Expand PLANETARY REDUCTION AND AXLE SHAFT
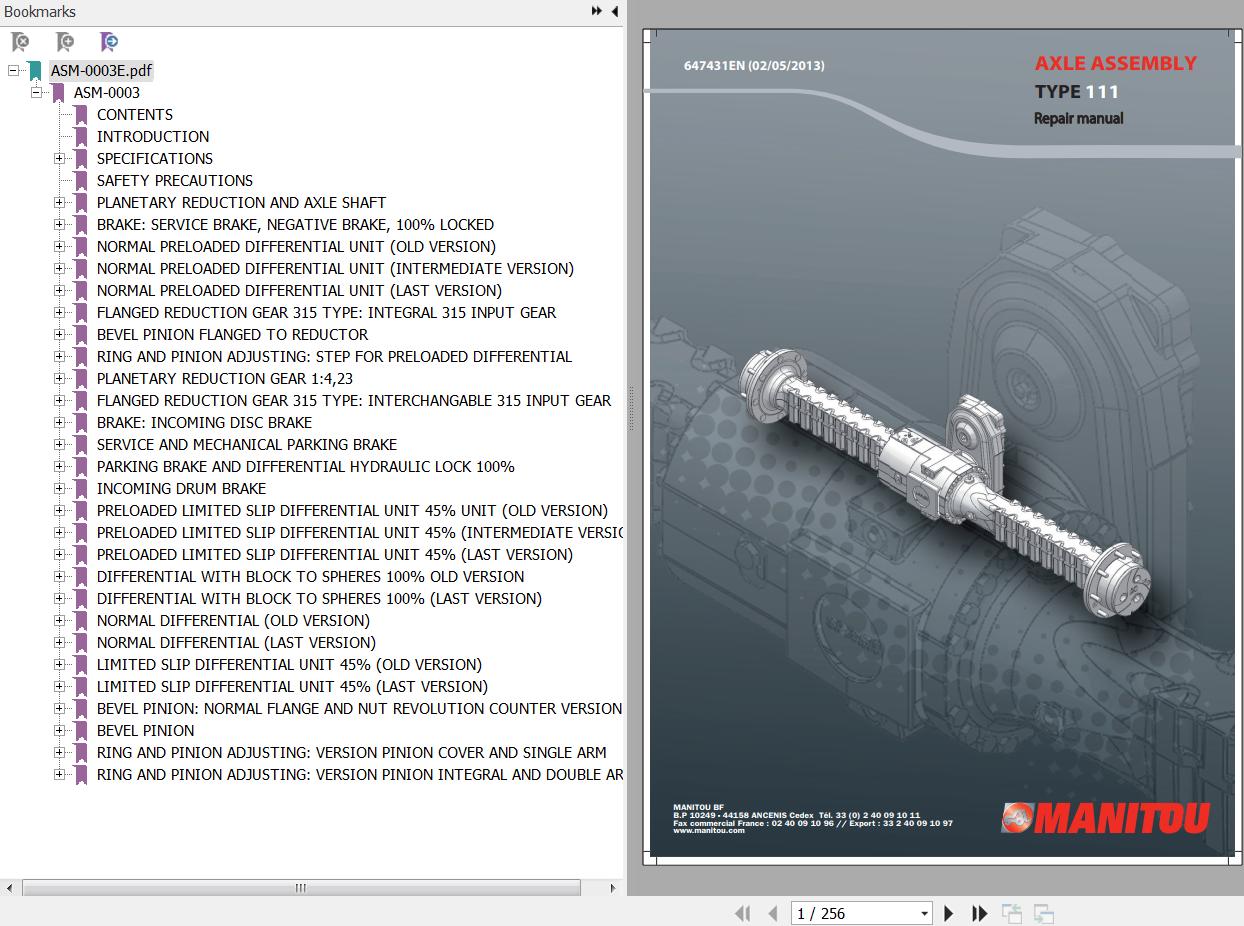Viewport: 1244px width, 926px height. pos(59,202)
